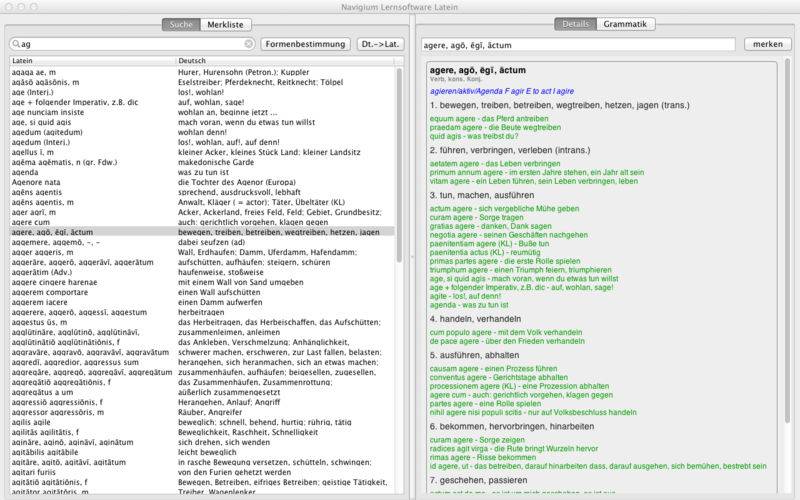The width and height of the screenshot is (800, 500).
Task: Select the row 'agāsō agāsōnis, m'
Action: coord(202,82)
